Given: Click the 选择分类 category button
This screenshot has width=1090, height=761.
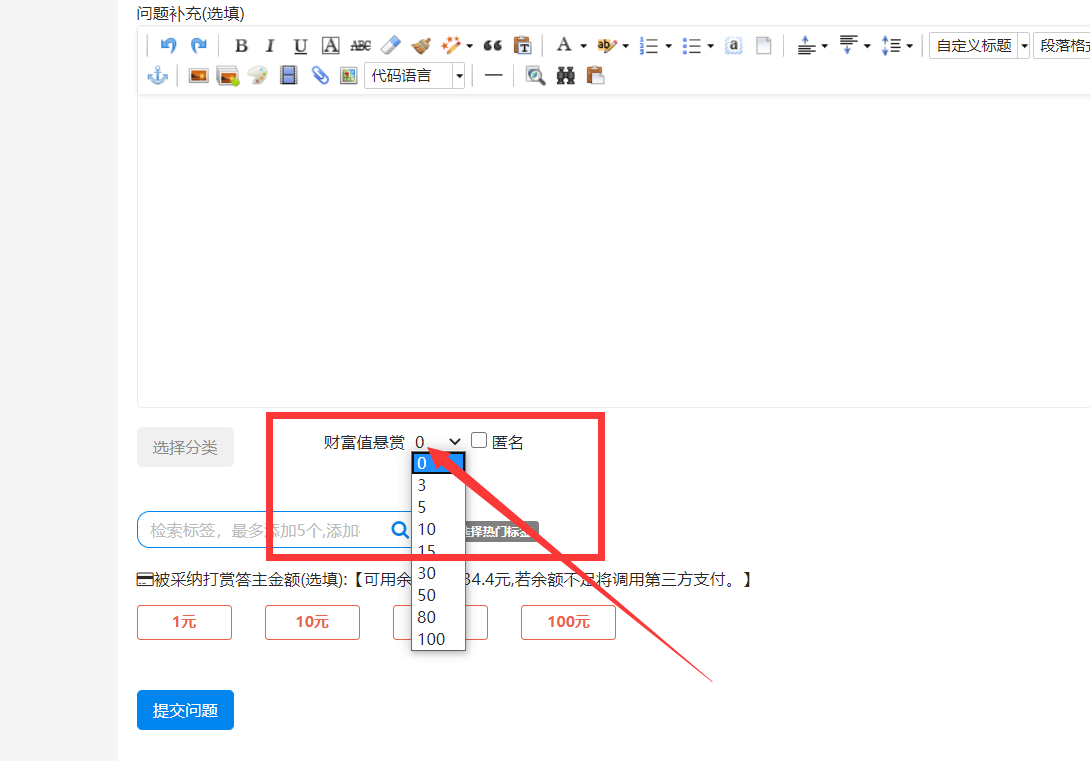Looking at the screenshot, I should point(185,447).
